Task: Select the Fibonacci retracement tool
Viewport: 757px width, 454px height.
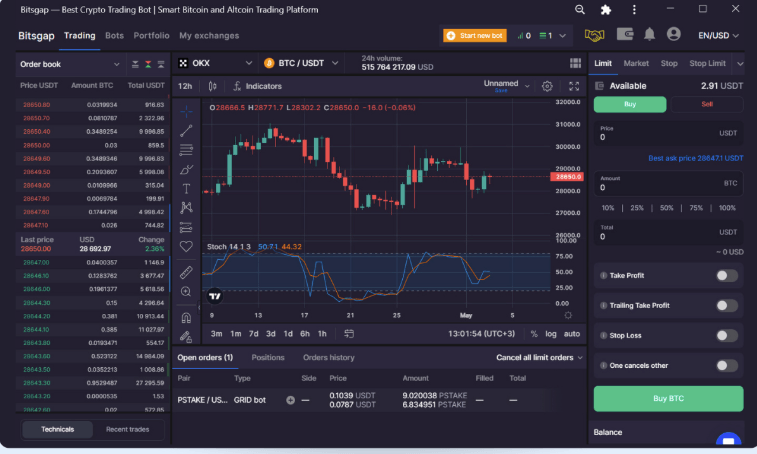Action: (186, 150)
